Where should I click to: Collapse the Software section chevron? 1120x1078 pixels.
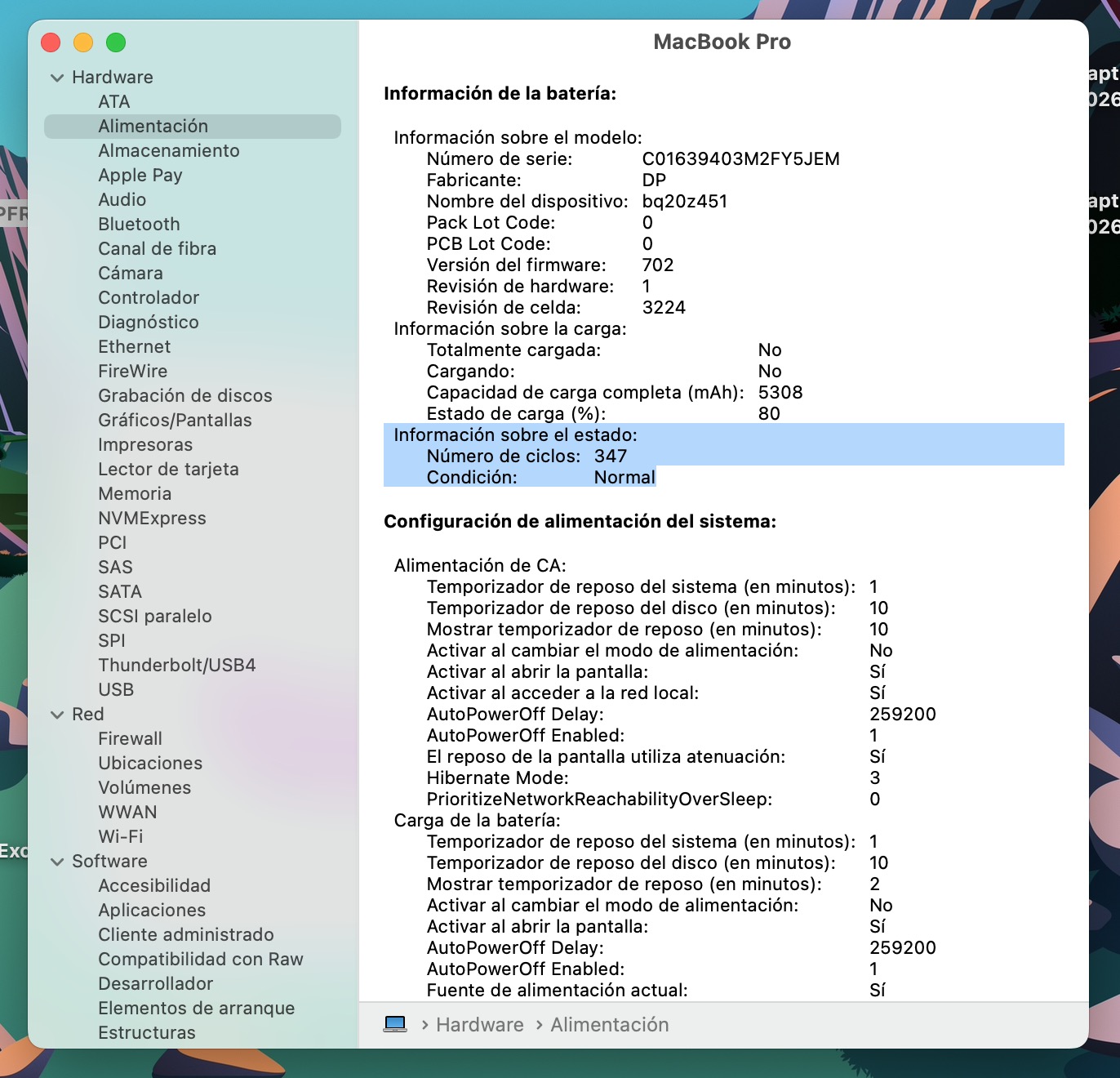pyautogui.click(x=57, y=862)
